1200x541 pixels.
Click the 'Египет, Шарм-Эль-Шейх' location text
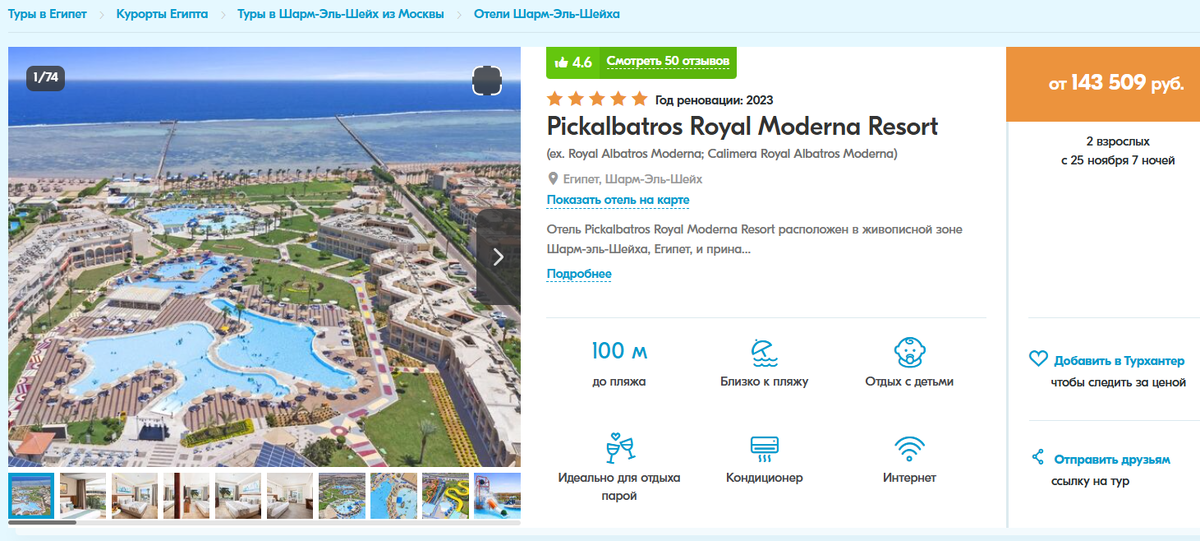pyautogui.click(x=633, y=179)
